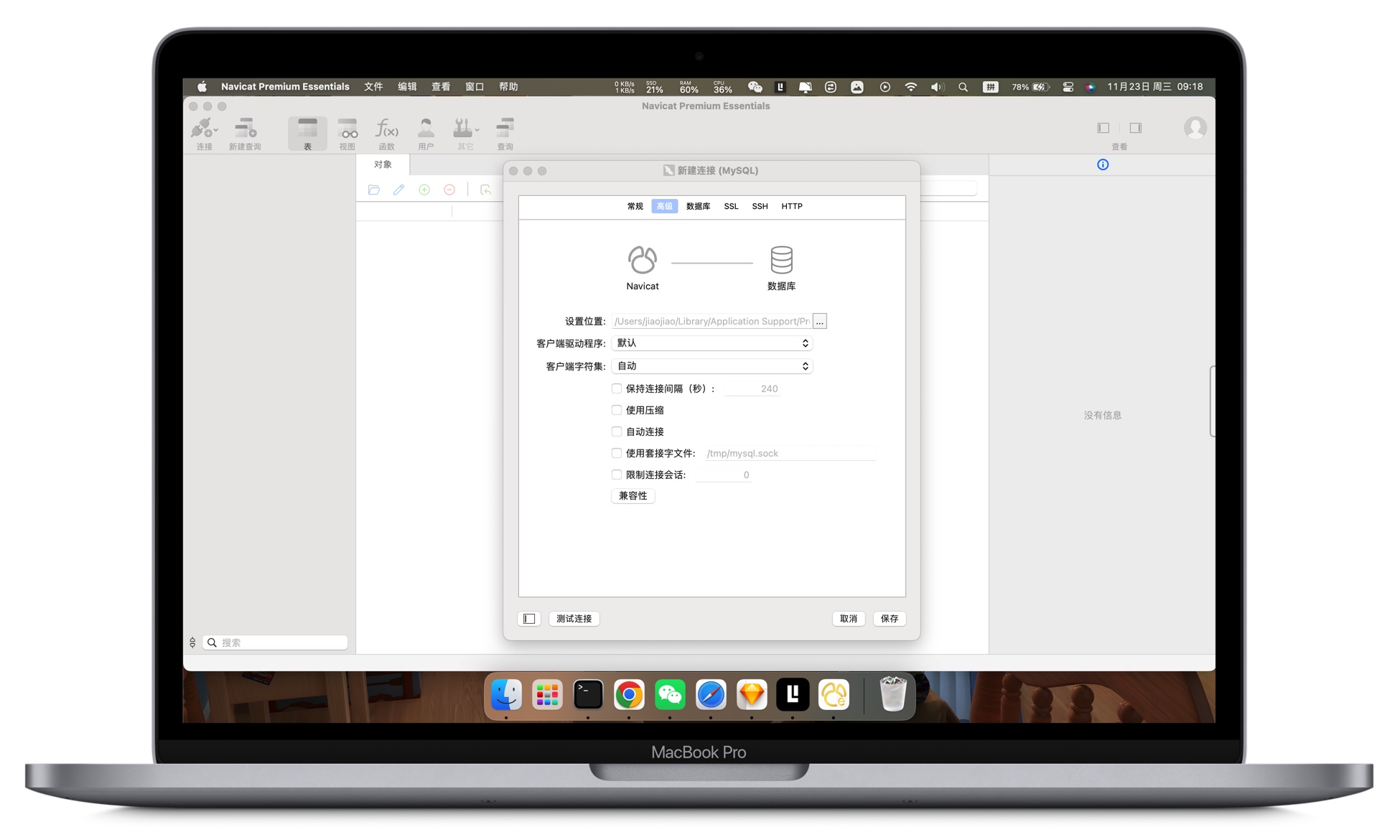This screenshot has width=1400, height=840.
Task: Open the Spotlight search menu bar icon
Action: pyautogui.click(x=963, y=87)
